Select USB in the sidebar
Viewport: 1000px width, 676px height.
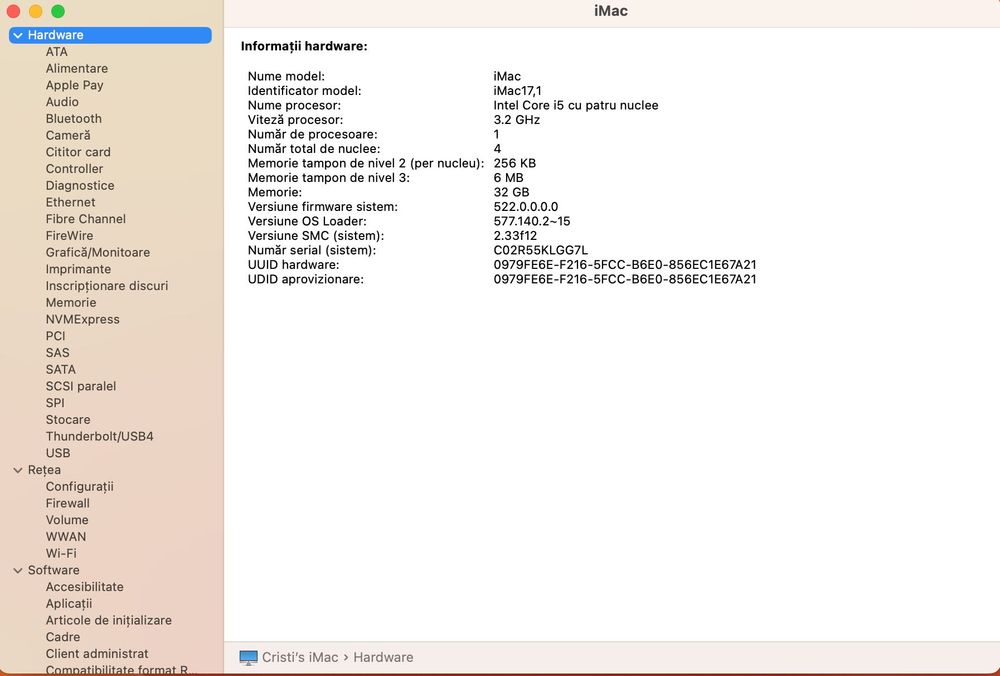(57, 453)
